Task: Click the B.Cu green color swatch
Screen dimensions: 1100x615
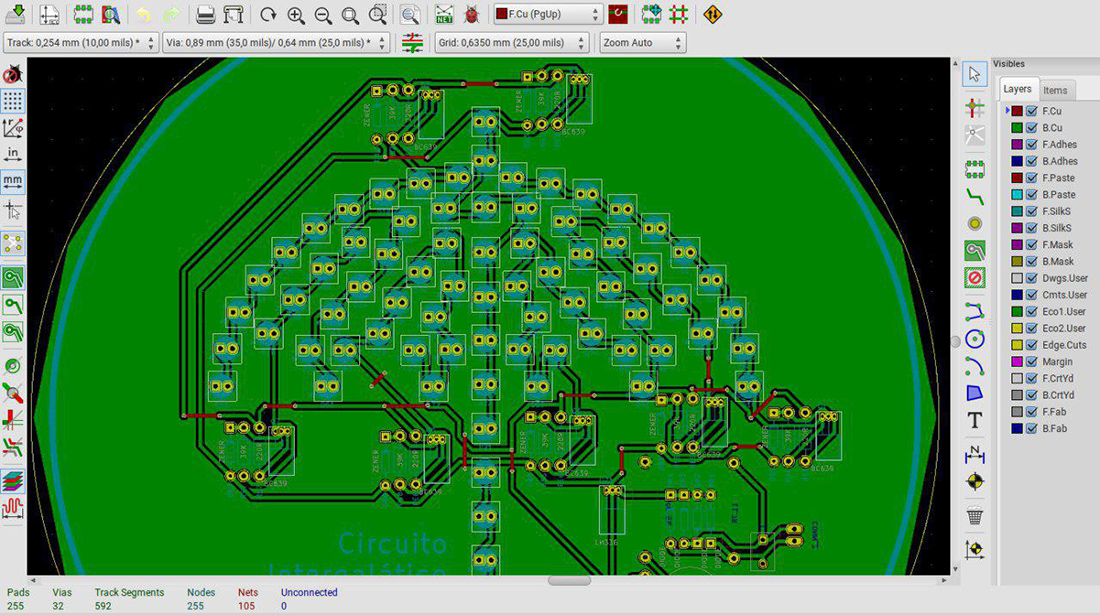Action: pyautogui.click(x=1017, y=128)
